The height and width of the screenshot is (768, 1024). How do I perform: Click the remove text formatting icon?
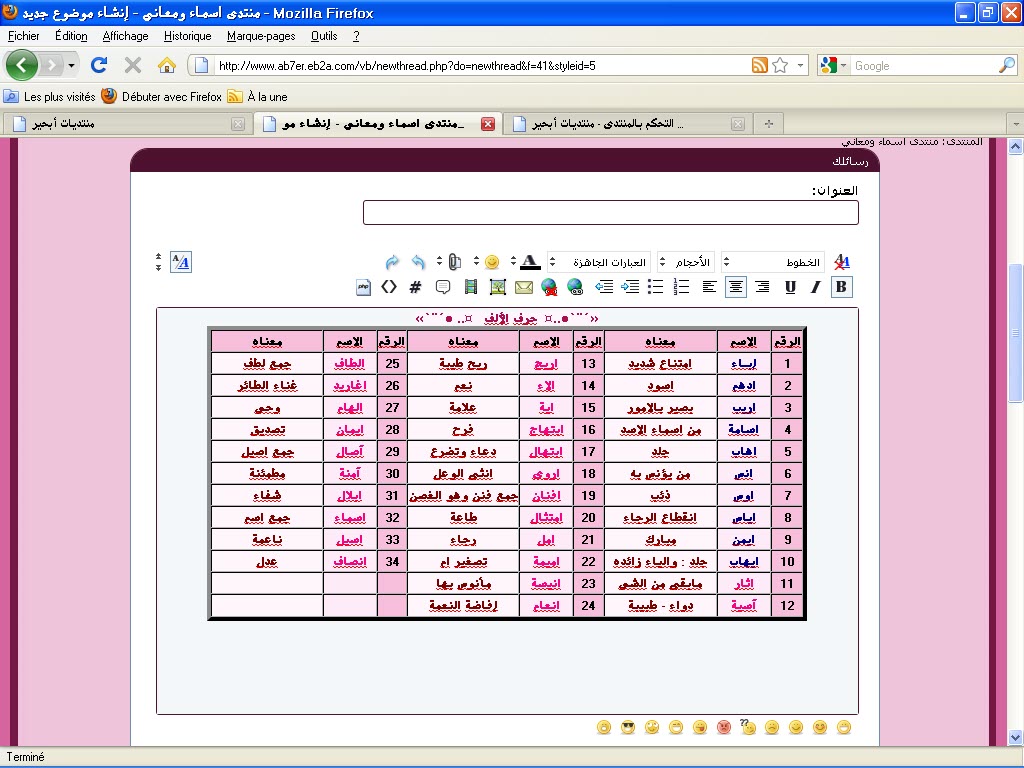(842, 262)
